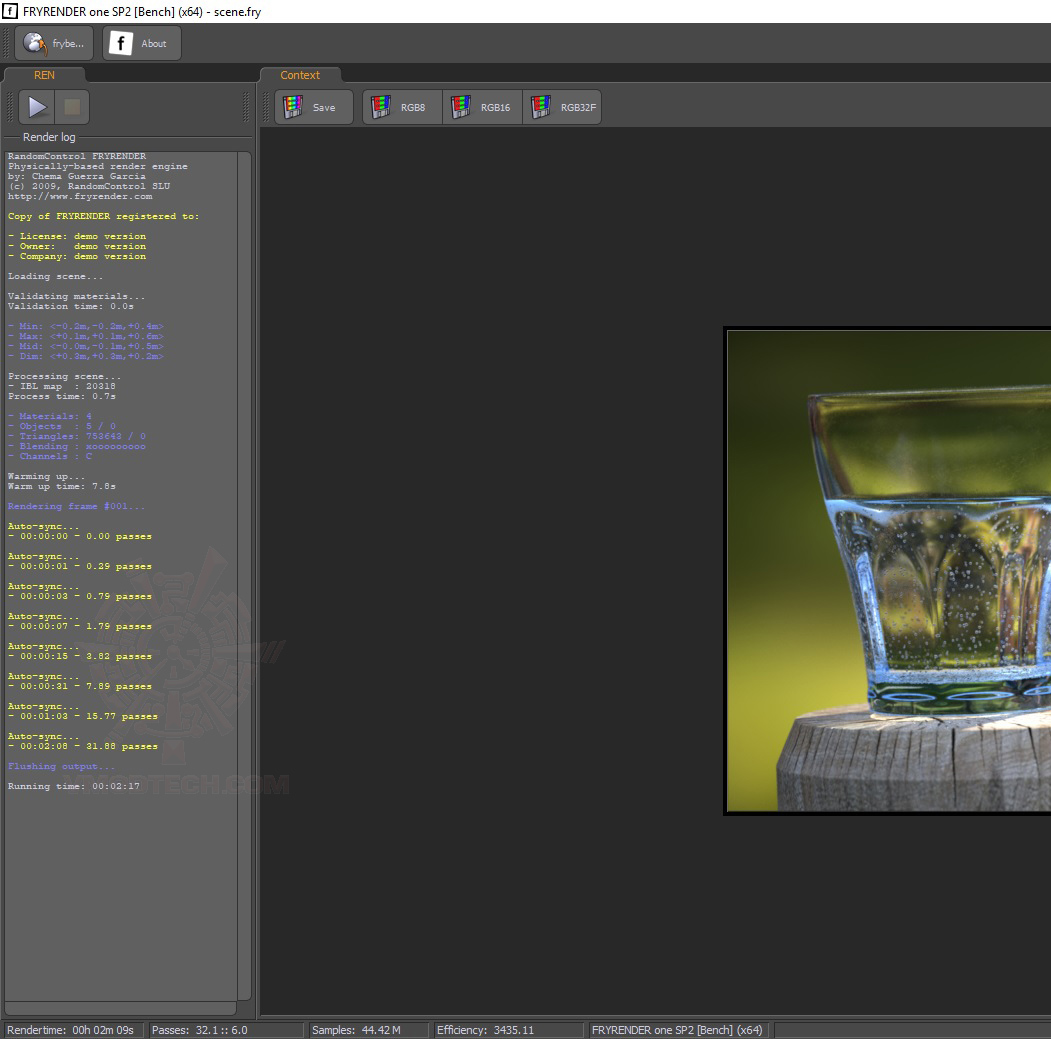Click the rendered glass image preview
The height and width of the screenshot is (1039, 1051).
[888, 570]
